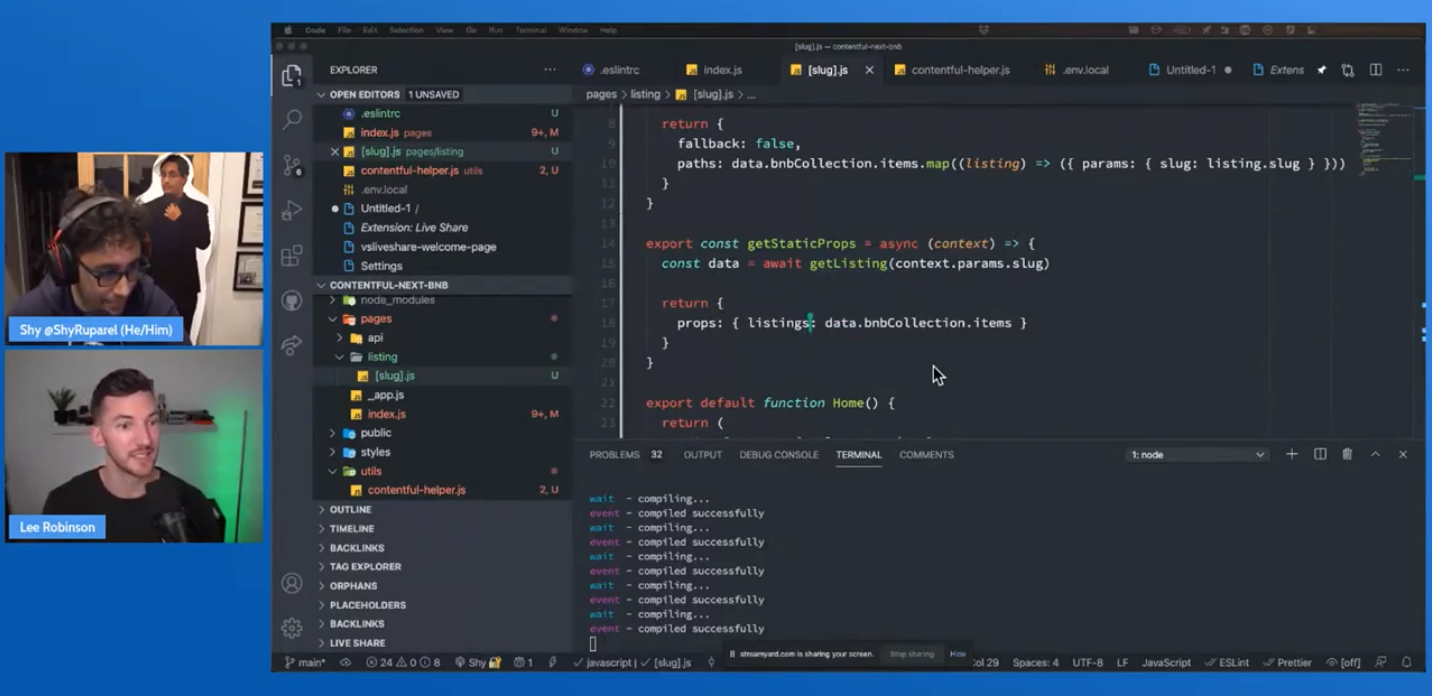Click the main* branch in status bar
The width and height of the screenshot is (1432, 696).
pyautogui.click(x=305, y=662)
